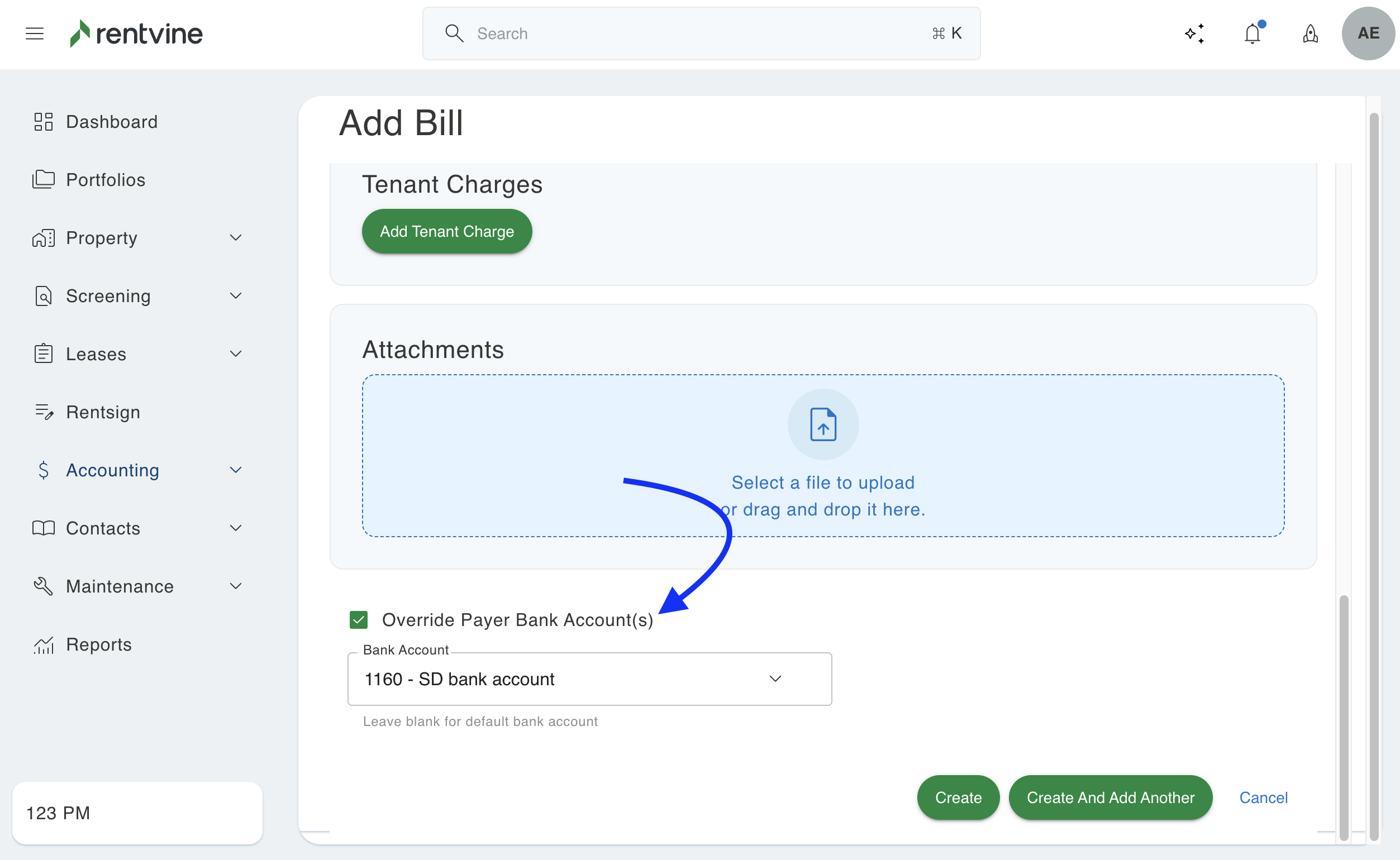Viewport: 1400px width, 860px height.
Task: Open the Bank Account dropdown
Action: 589,679
